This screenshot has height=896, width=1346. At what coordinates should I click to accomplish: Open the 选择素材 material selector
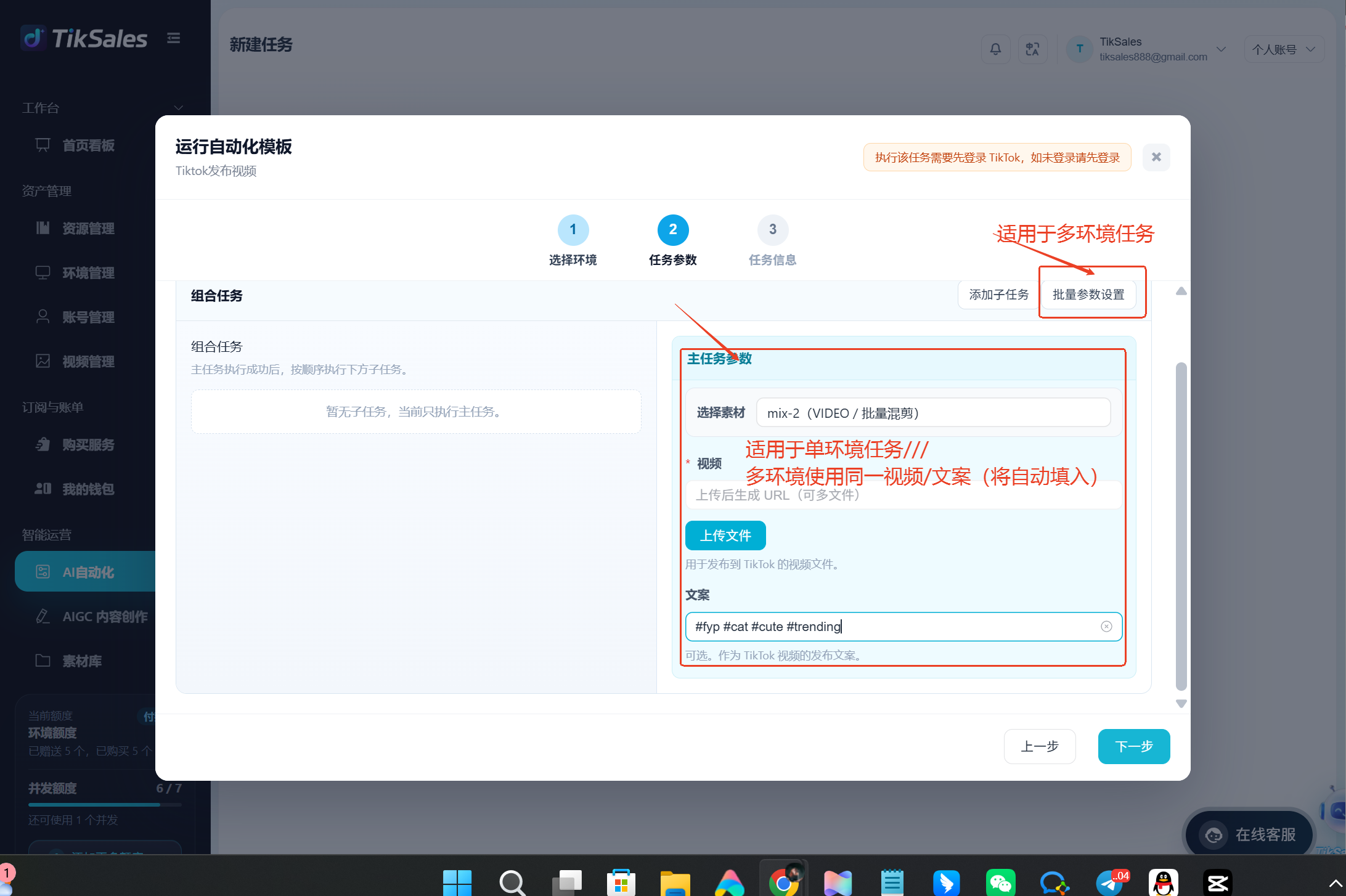[933, 413]
